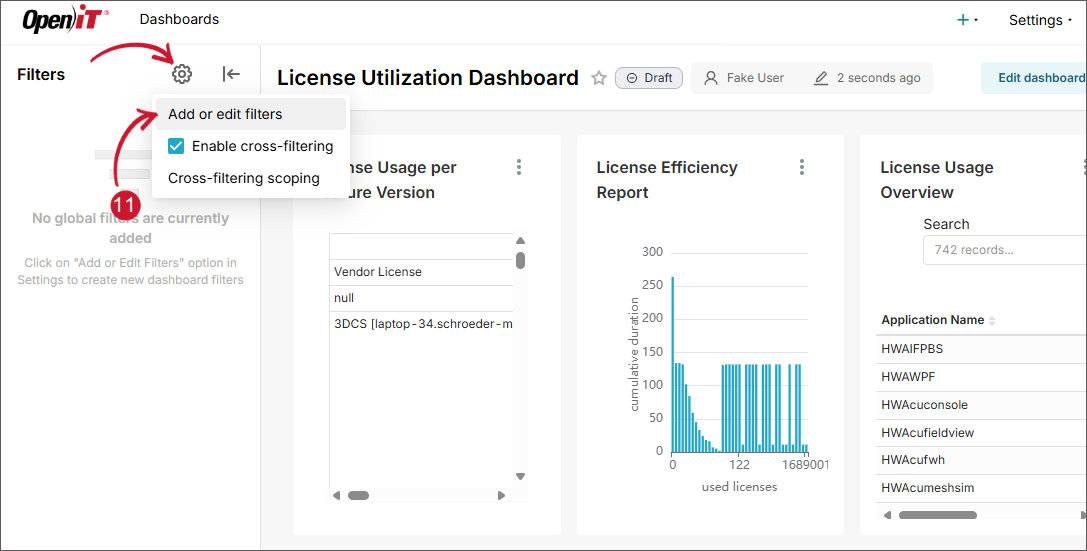The height and width of the screenshot is (551, 1087).
Task: Click the License Usage Overview horizontal scrollbar
Action: click(938, 515)
